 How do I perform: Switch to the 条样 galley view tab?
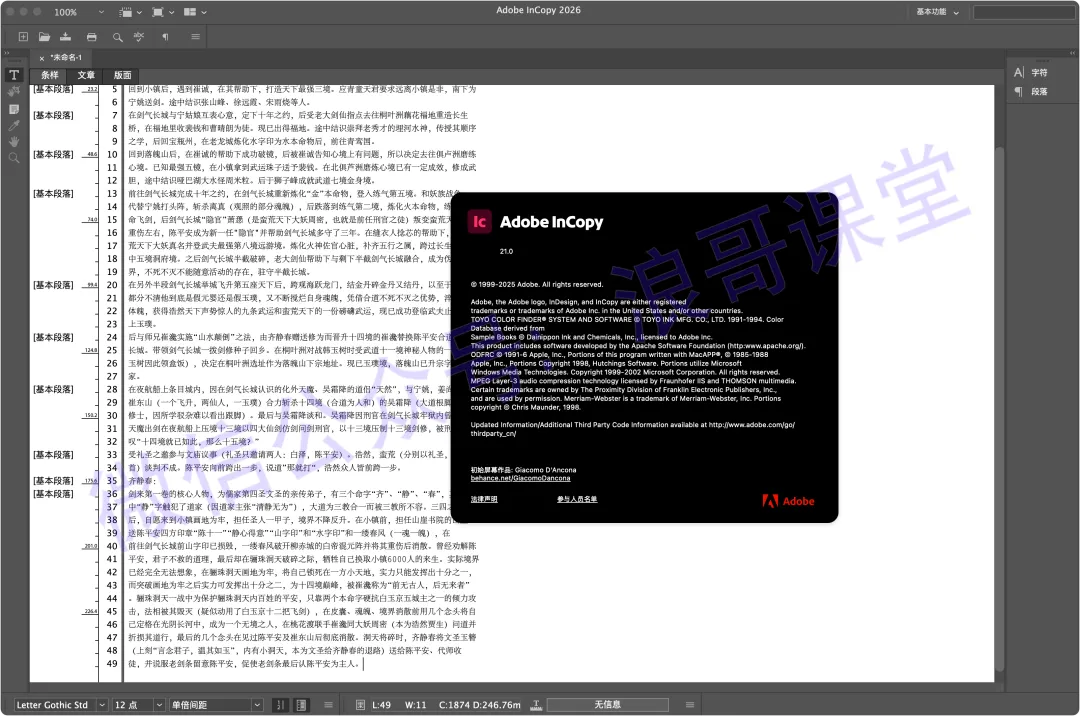point(50,75)
